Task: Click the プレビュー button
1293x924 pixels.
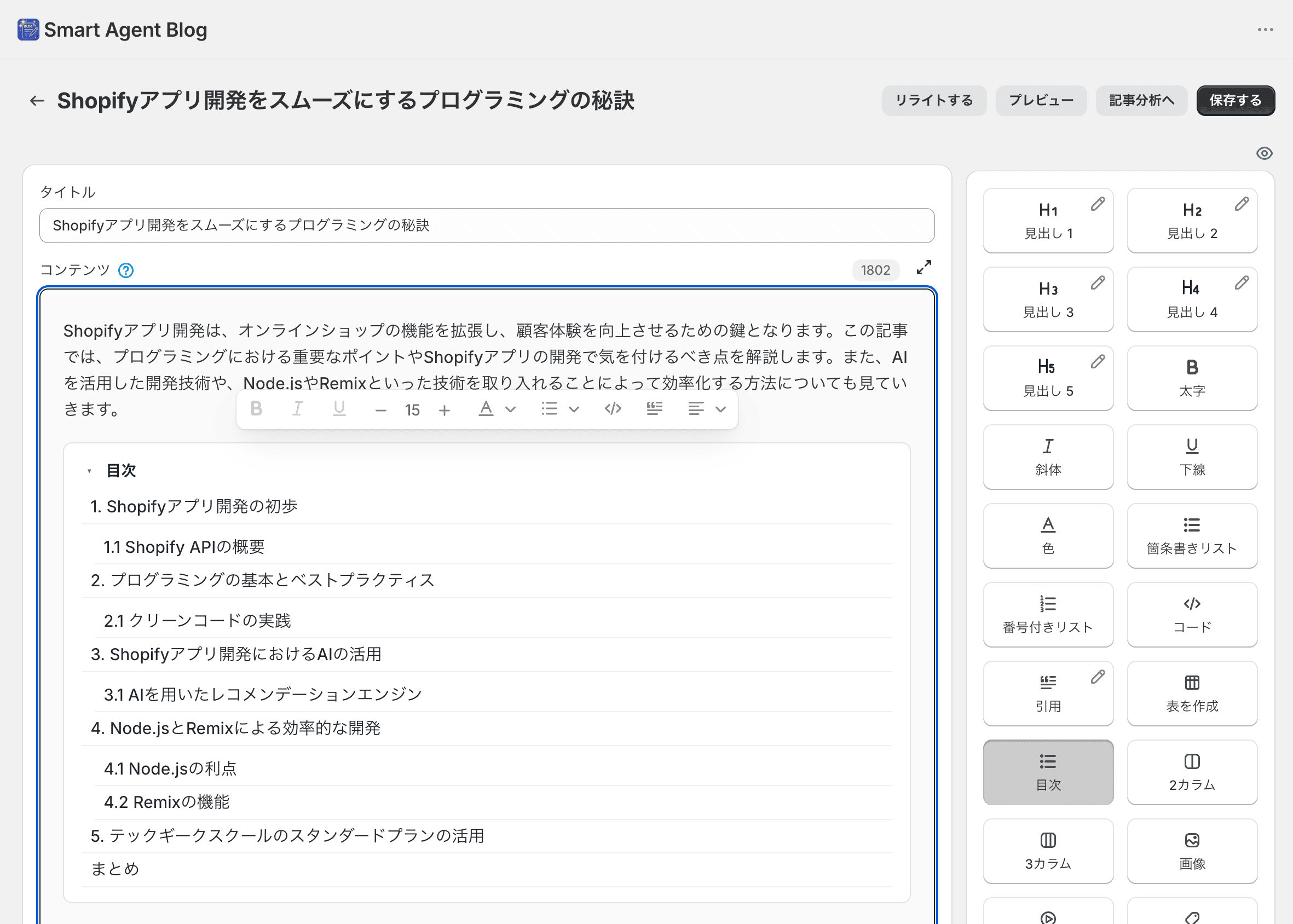Action: (x=1041, y=101)
